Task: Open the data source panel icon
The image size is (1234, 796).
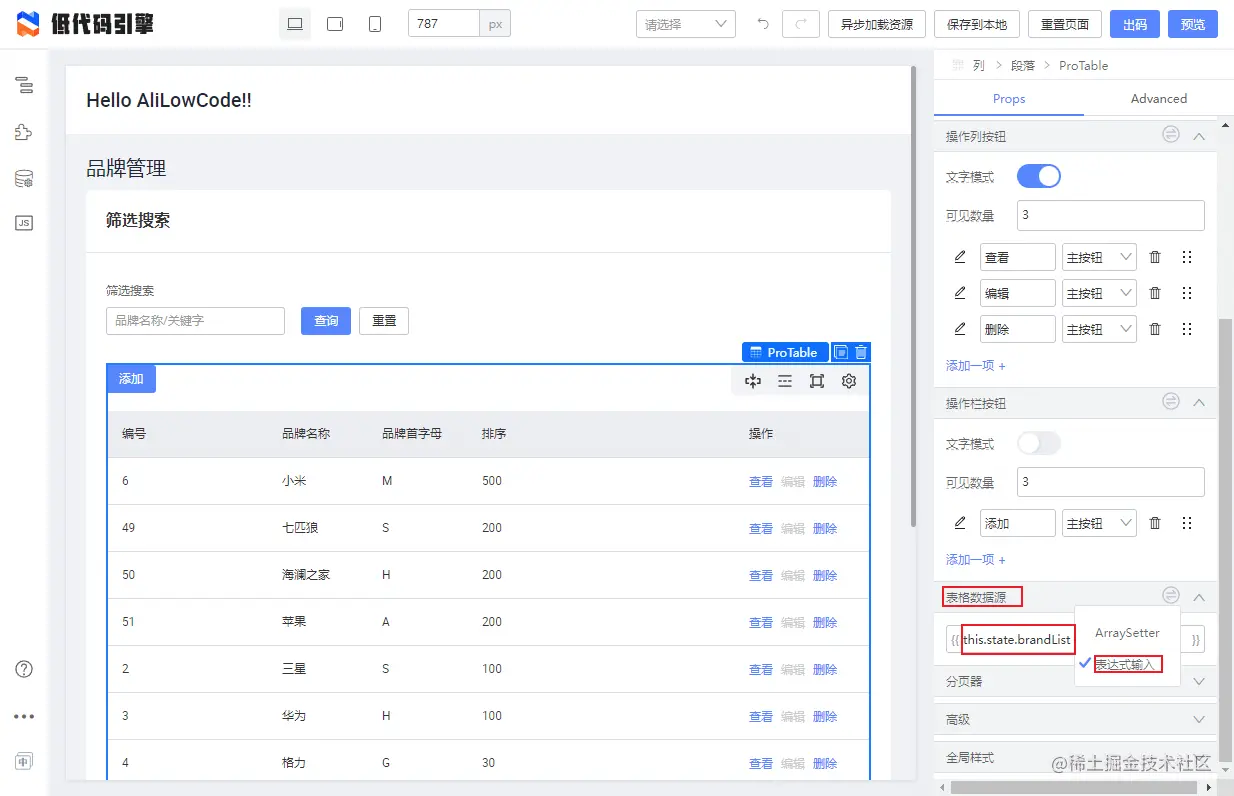Action: coord(24,179)
